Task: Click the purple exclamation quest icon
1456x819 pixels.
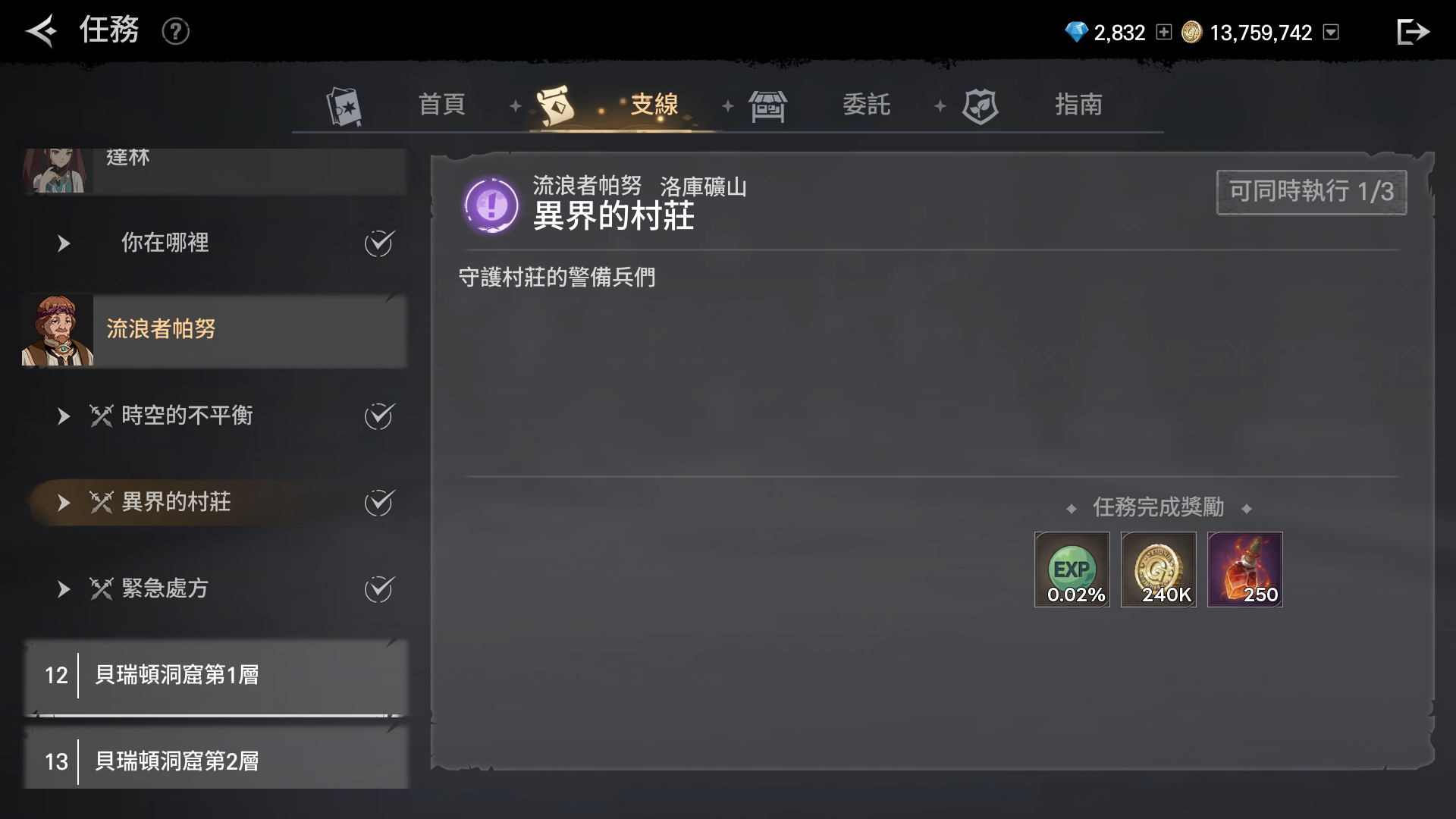Action: click(491, 205)
